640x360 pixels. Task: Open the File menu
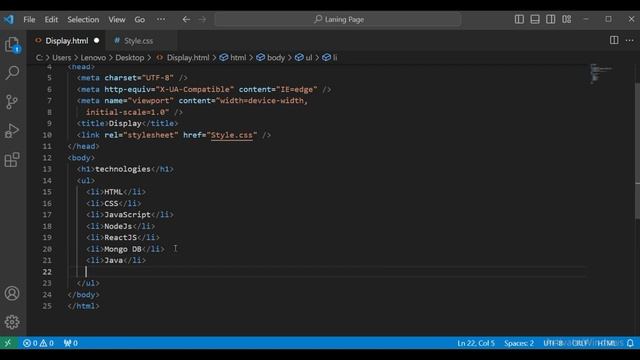tap(29, 19)
